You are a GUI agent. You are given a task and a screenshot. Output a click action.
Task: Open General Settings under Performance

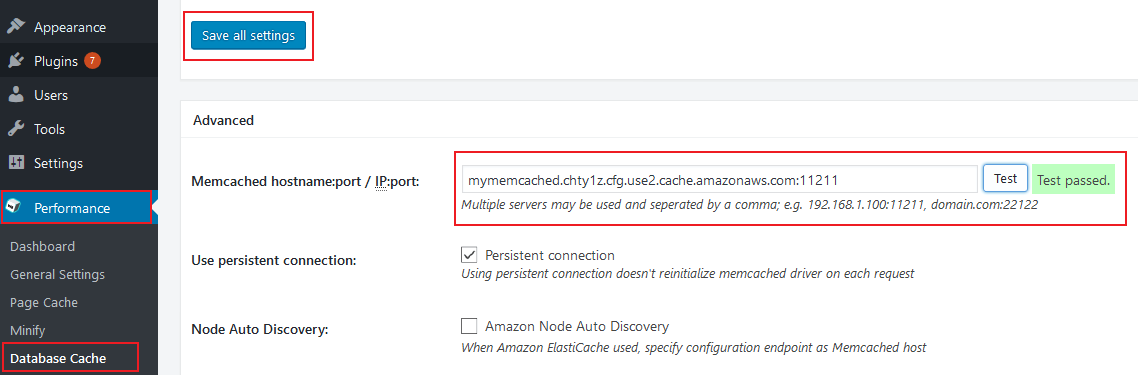point(57,275)
